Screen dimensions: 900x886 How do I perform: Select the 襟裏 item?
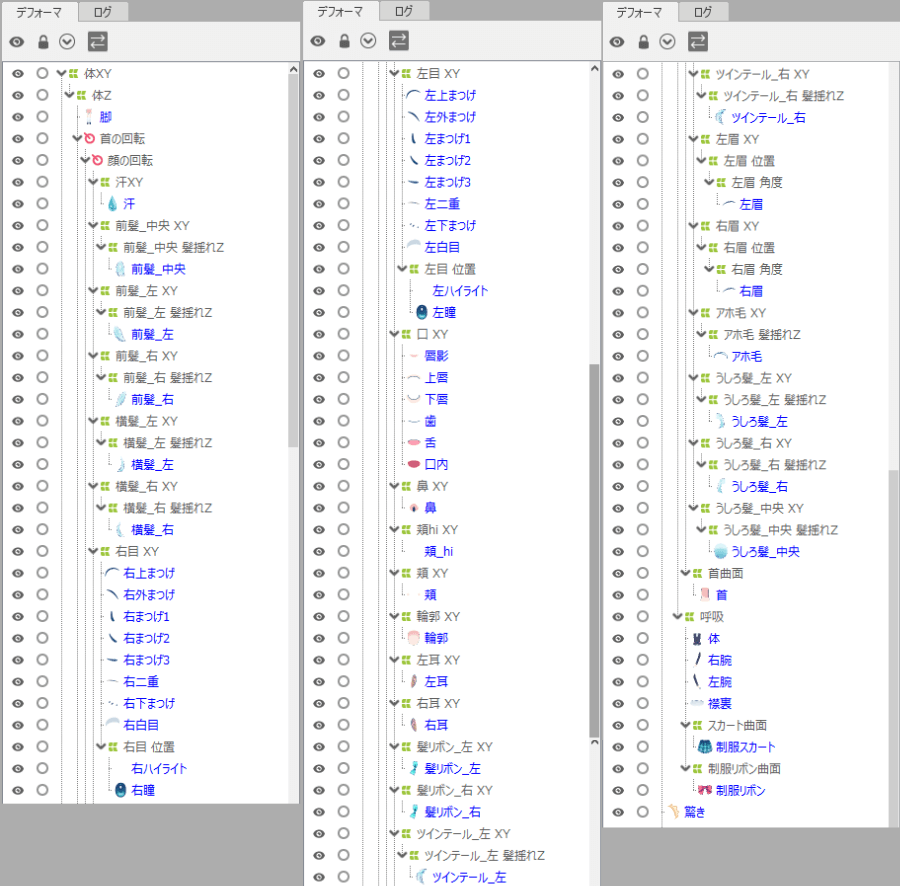click(720, 704)
